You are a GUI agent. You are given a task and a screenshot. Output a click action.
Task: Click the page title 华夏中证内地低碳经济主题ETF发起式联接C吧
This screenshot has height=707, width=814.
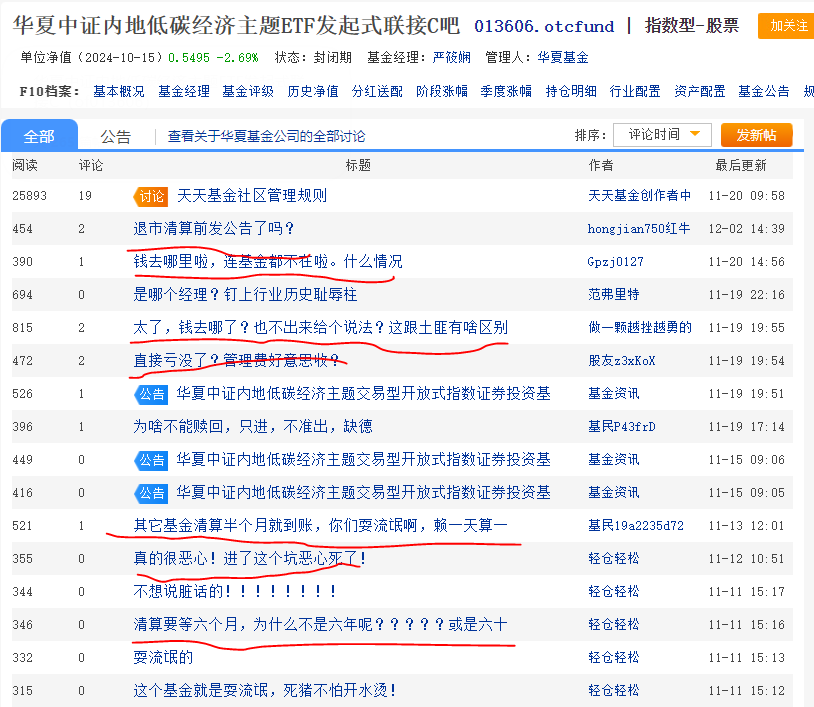pyautogui.click(x=236, y=25)
